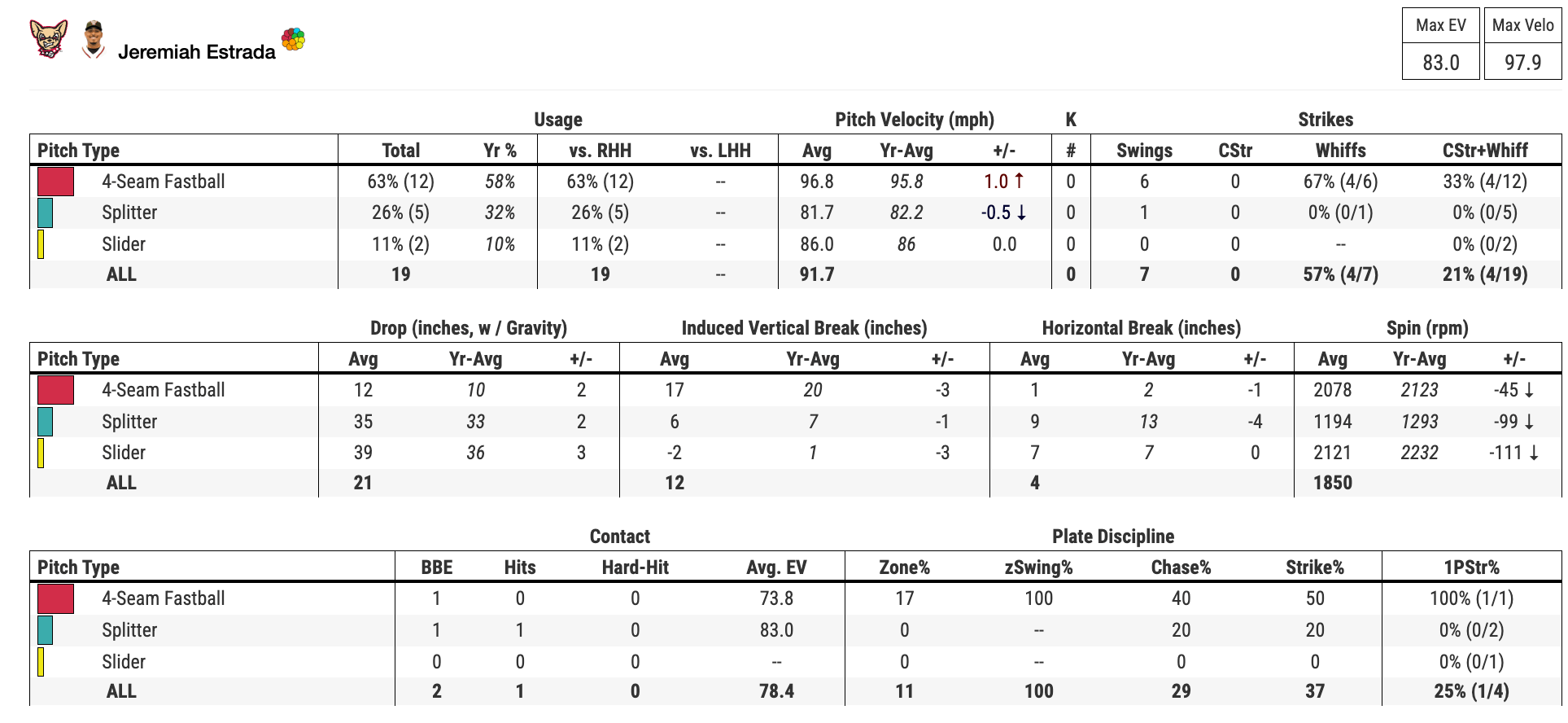
Task: Click the down arrow next to -45 spin
Action: (x=1529, y=390)
